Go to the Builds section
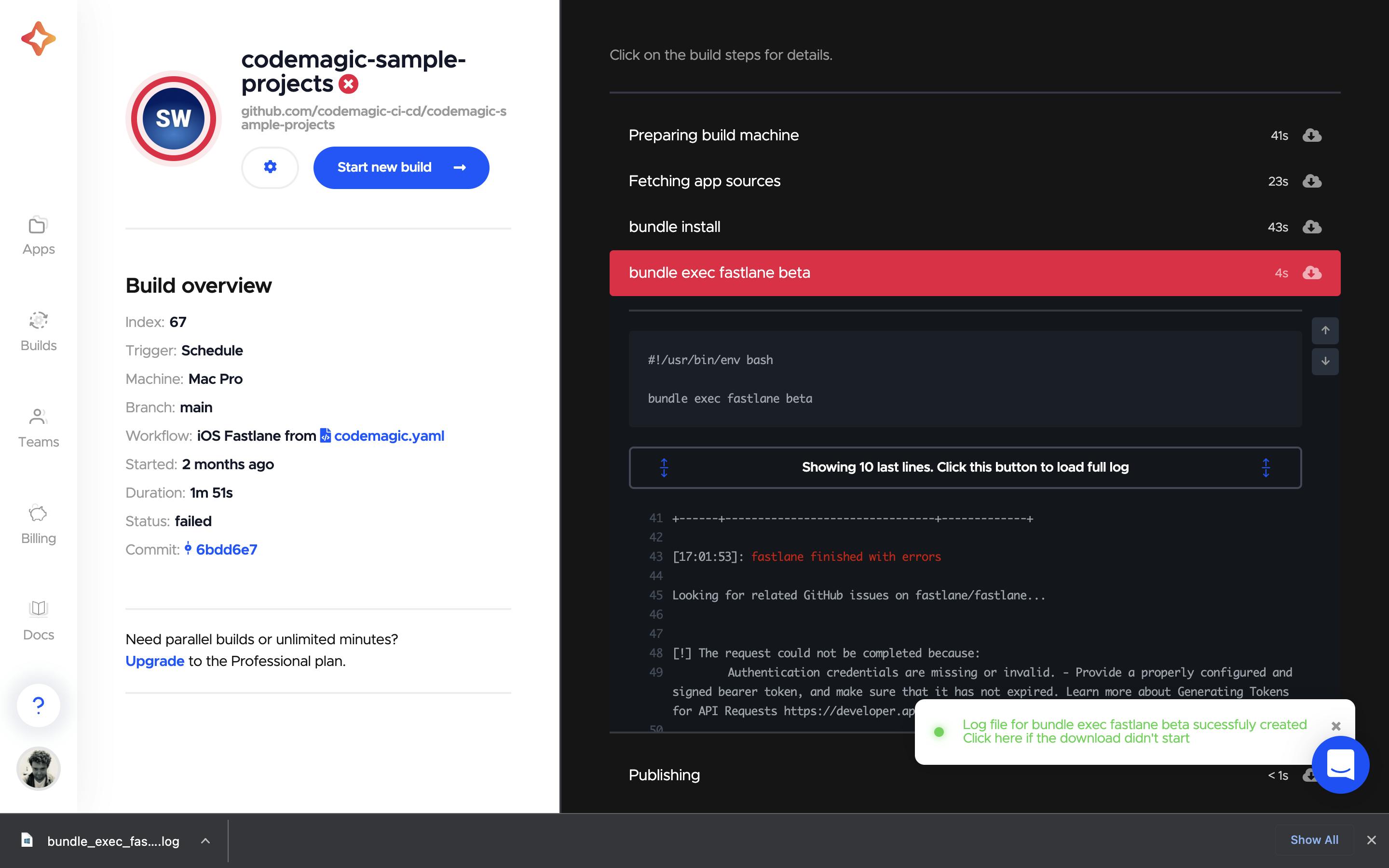Screen dimensions: 1389x868 [39, 332]
